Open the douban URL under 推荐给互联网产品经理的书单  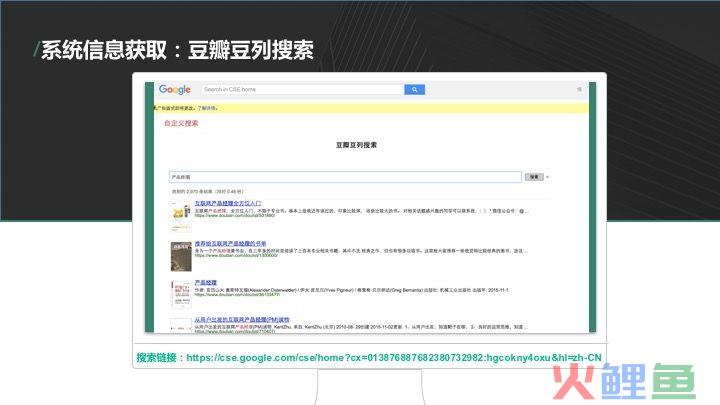click(236, 255)
